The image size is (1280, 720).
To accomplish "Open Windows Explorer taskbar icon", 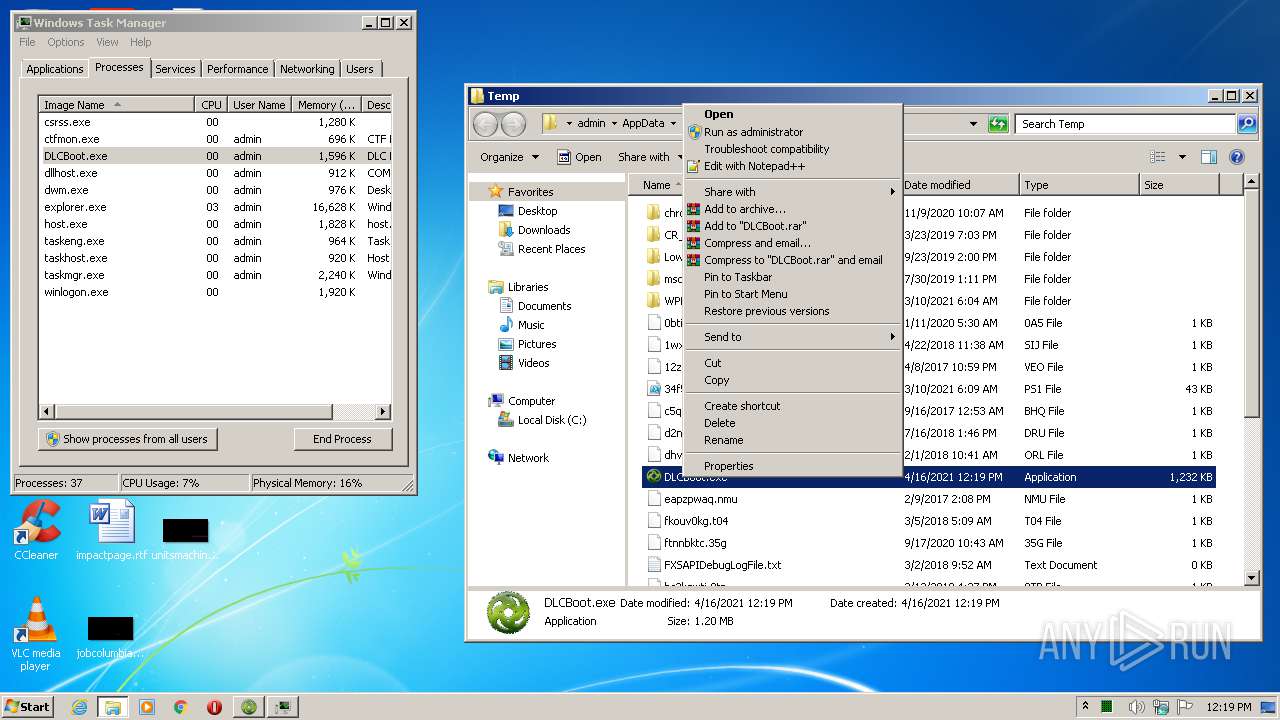I will click(x=113, y=707).
